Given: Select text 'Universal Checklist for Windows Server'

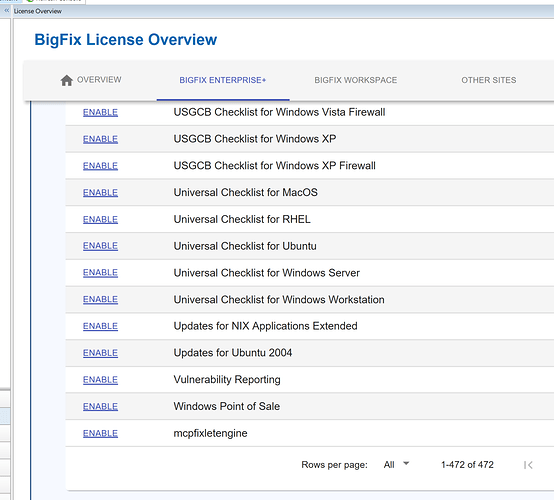Looking at the screenshot, I should click(267, 273).
